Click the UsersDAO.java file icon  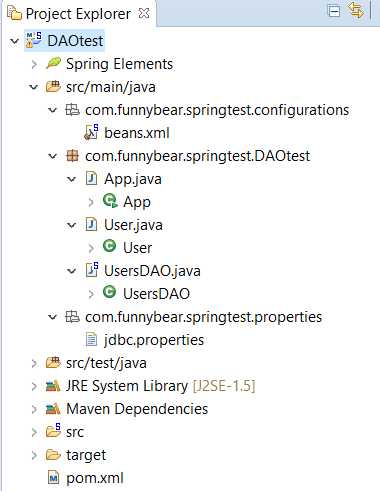(x=92, y=270)
